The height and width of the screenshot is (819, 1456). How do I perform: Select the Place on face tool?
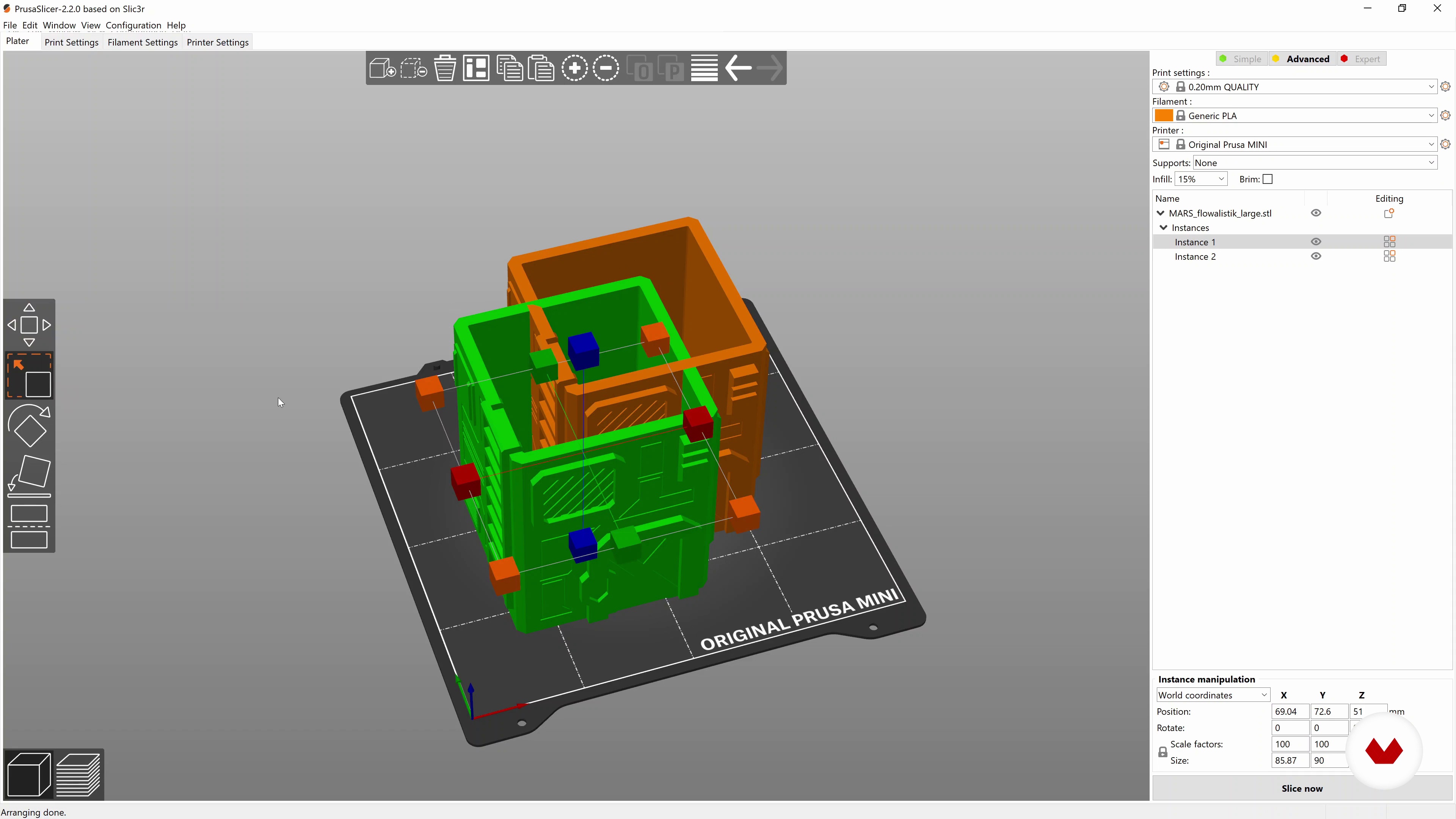tap(29, 477)
